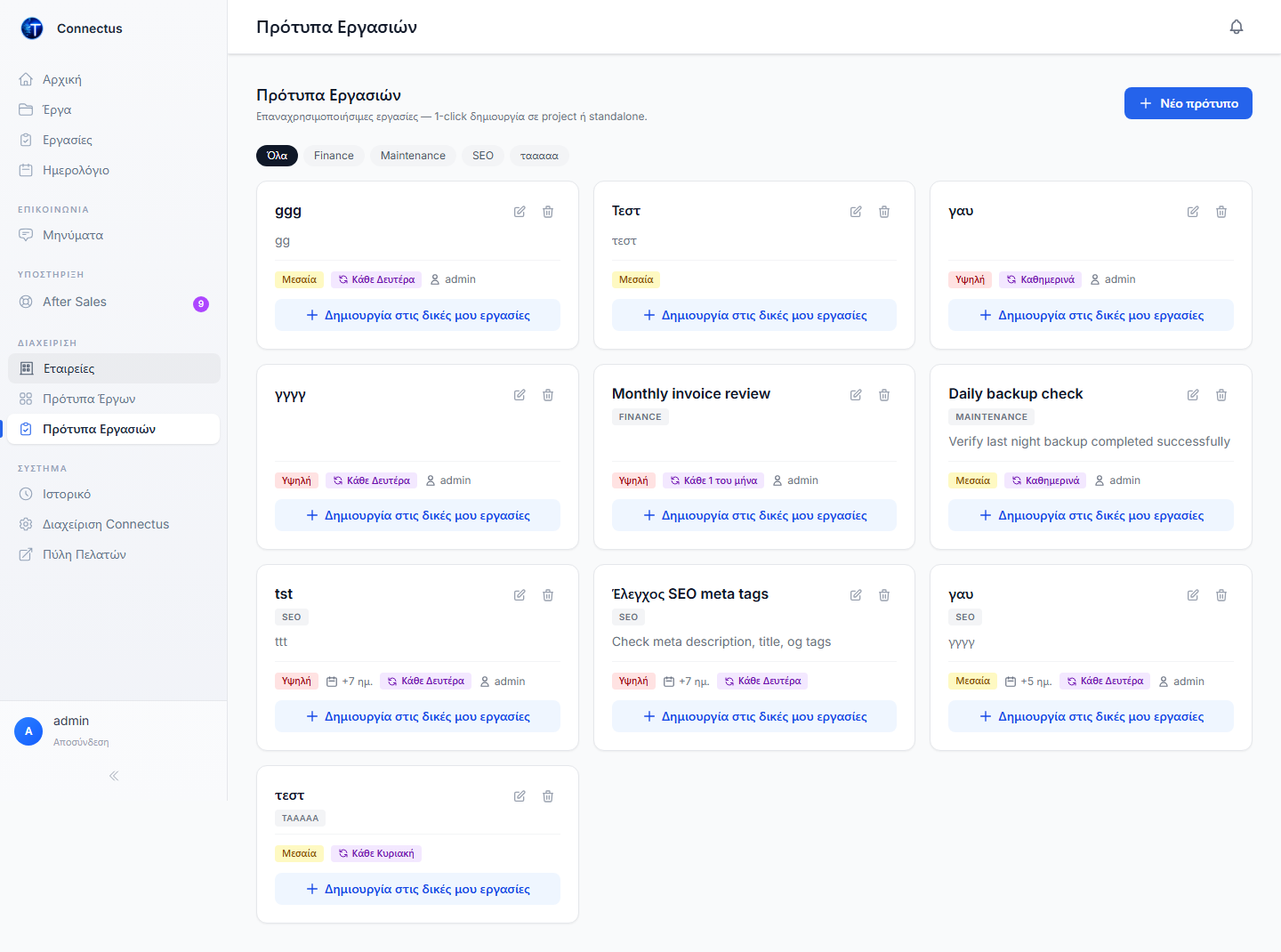Delete the TAAAAA-tagged τεστ template
1281x952 pixels.
(548, 796)
